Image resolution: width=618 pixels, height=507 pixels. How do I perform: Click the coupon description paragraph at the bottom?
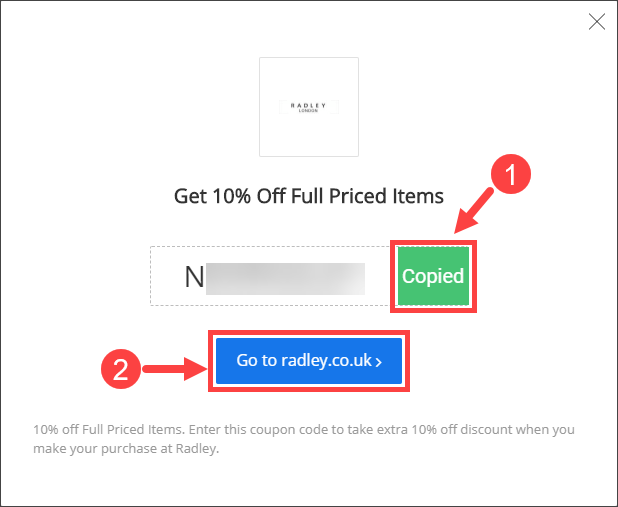coord(304,439)
